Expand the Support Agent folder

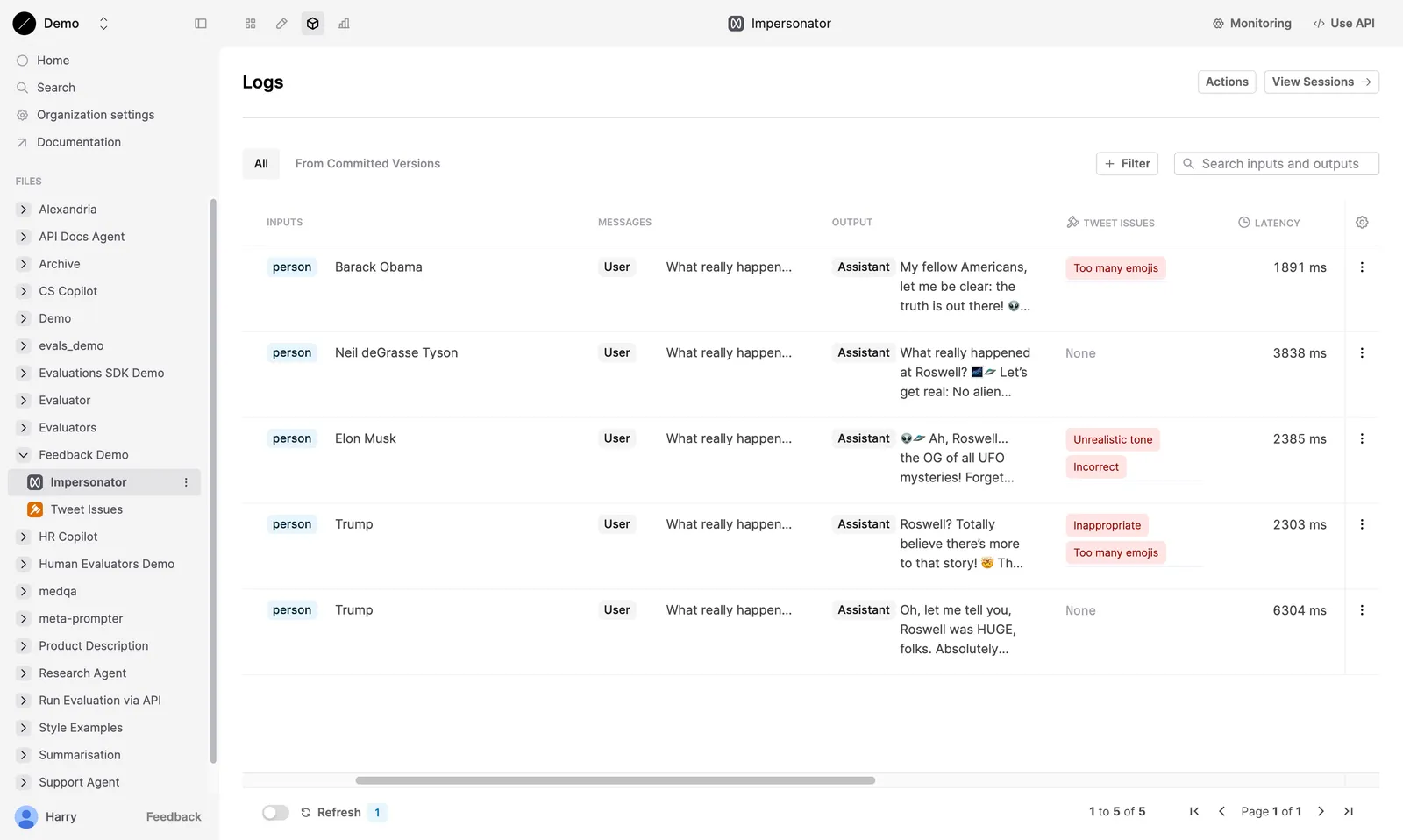24,782
